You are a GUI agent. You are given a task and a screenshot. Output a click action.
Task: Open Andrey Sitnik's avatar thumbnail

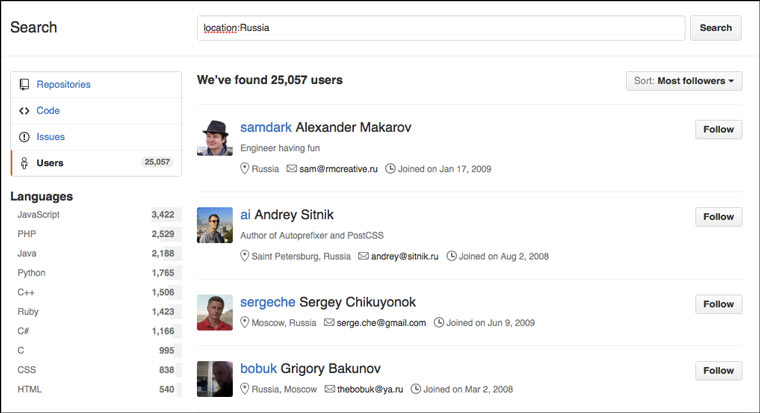(x=215, y=225)
